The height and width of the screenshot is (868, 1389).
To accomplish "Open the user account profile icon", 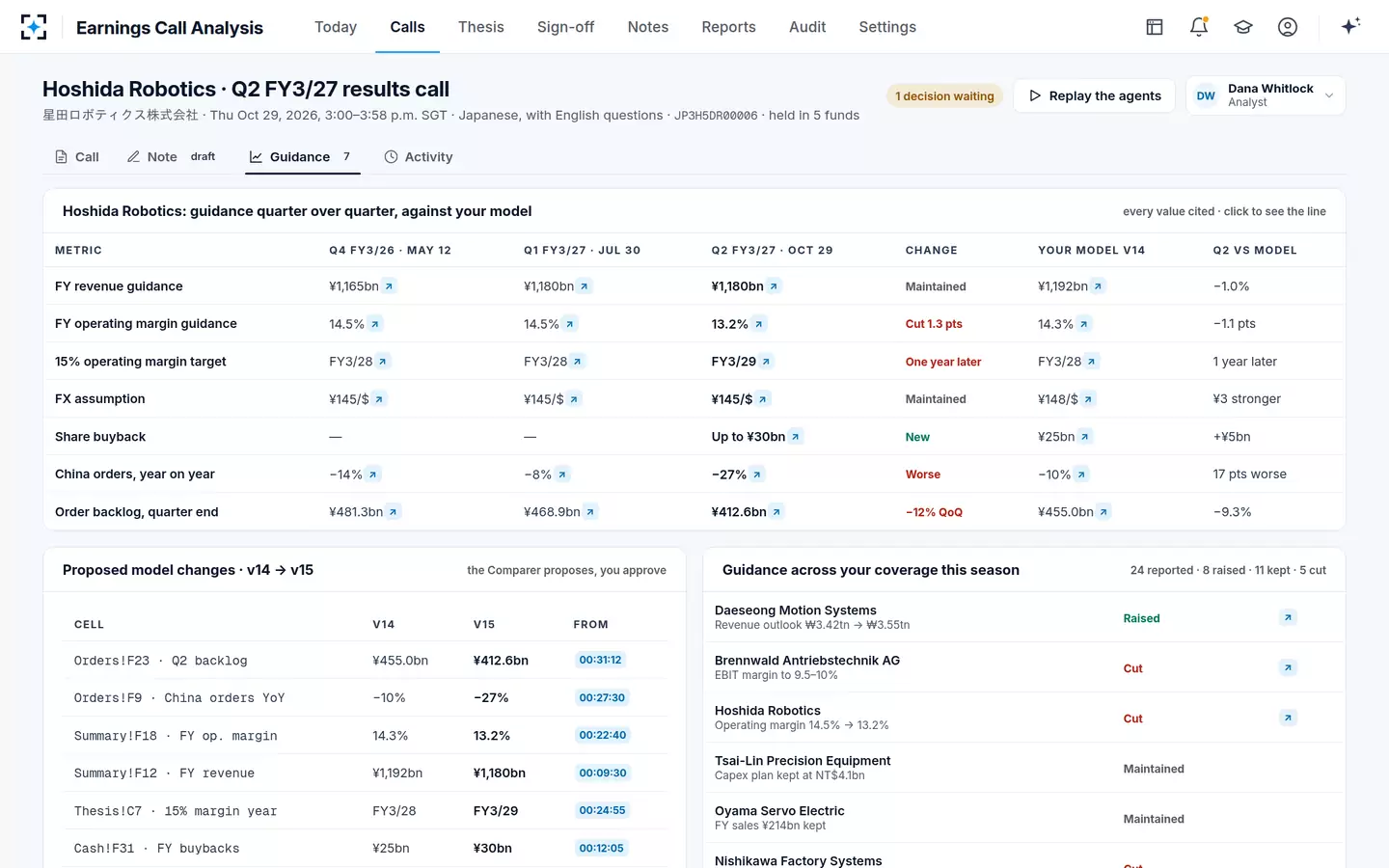I will tap(1288, 27).
